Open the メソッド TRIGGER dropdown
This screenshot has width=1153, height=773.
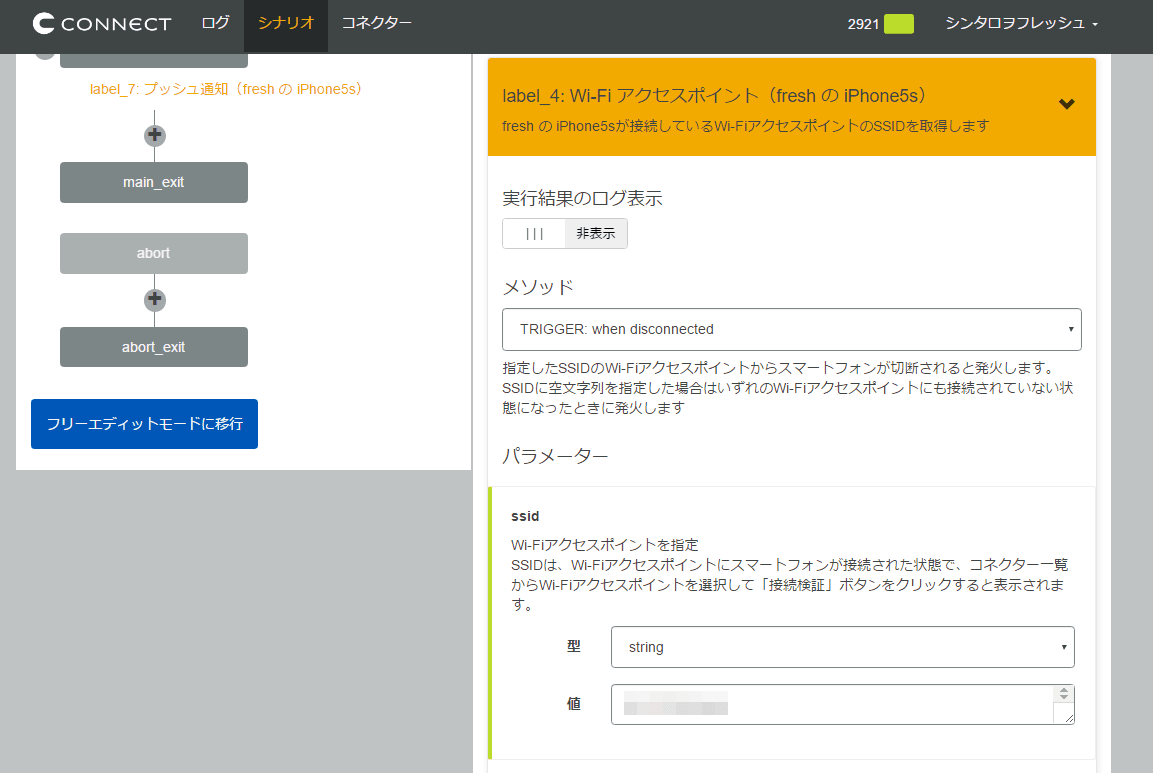click(791, 329)
